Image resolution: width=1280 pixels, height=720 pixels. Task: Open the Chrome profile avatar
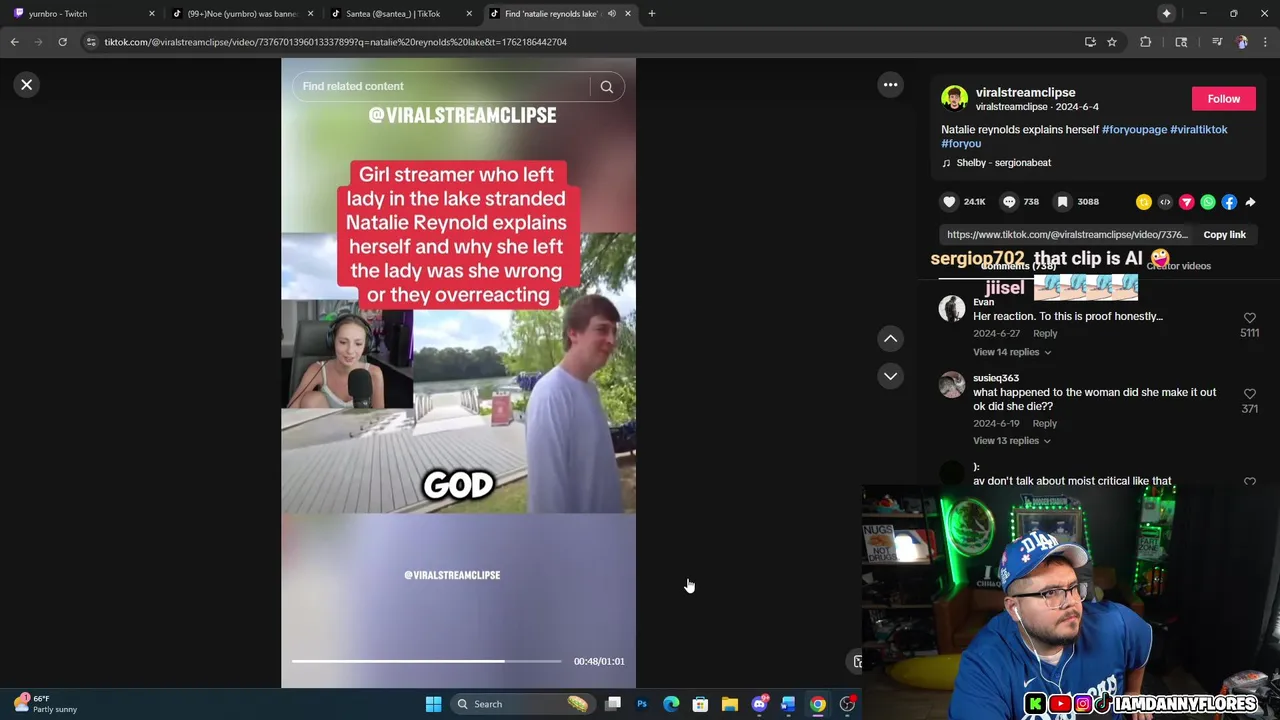pyautogui.click(x=1242, y=42)
